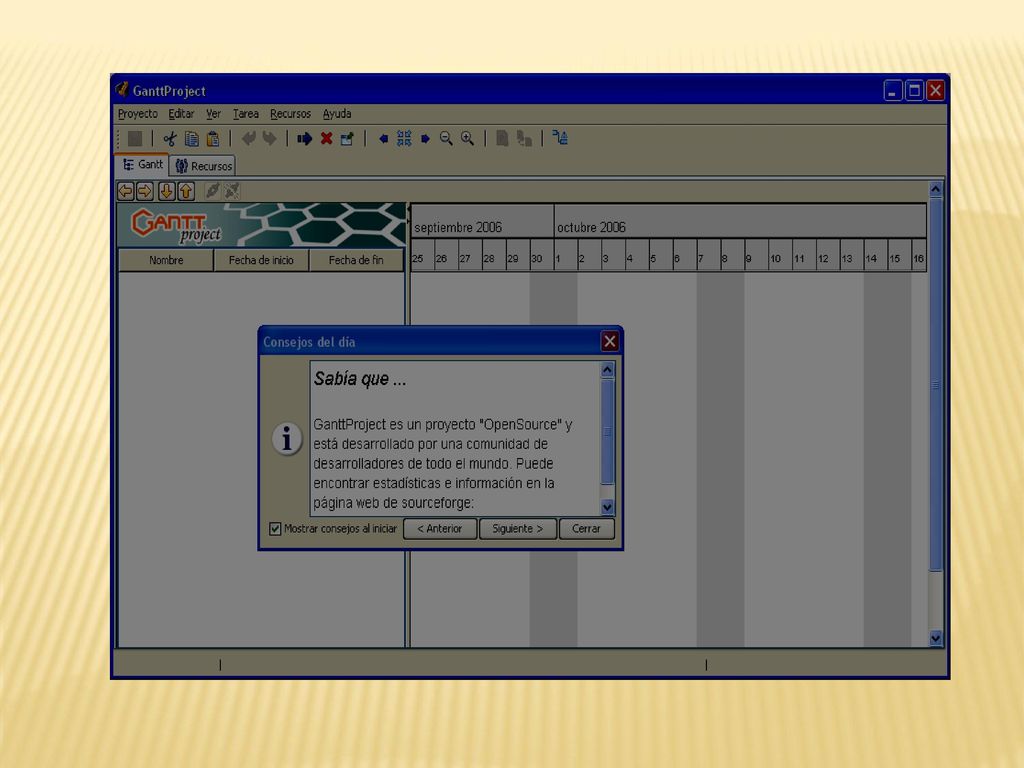
Task: Click the Copy icon in toolbar
Action: point(191,138)
